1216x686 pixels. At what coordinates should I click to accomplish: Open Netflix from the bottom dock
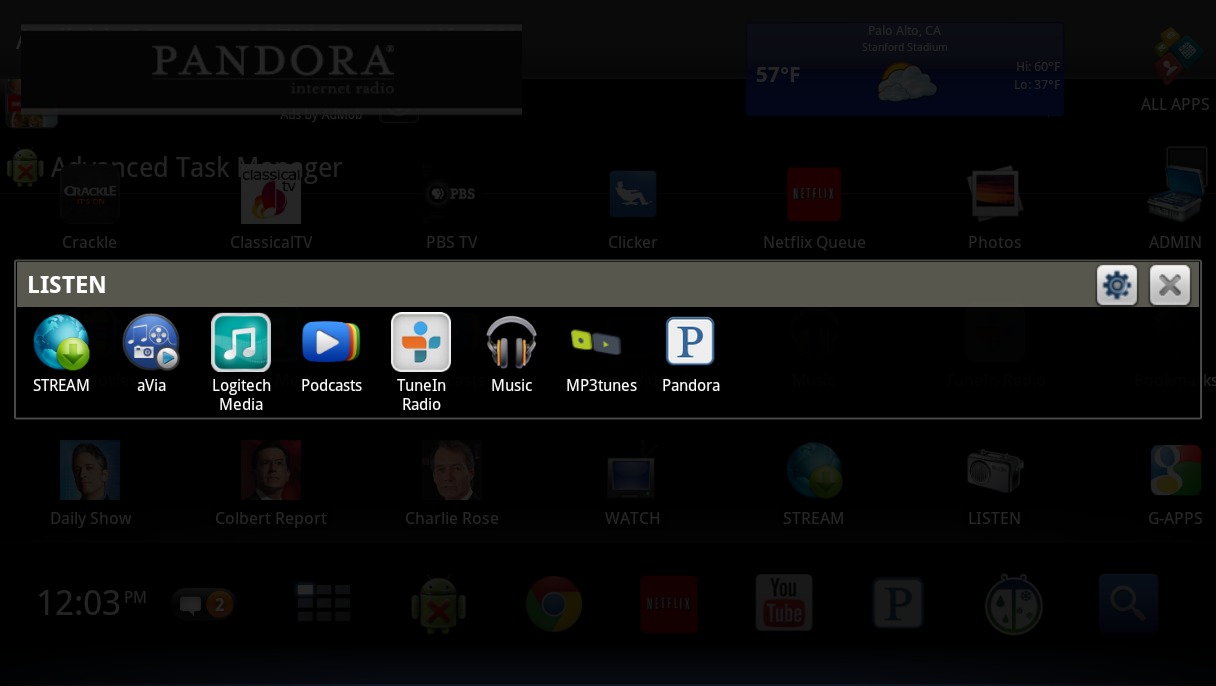[x=668, y=604]
